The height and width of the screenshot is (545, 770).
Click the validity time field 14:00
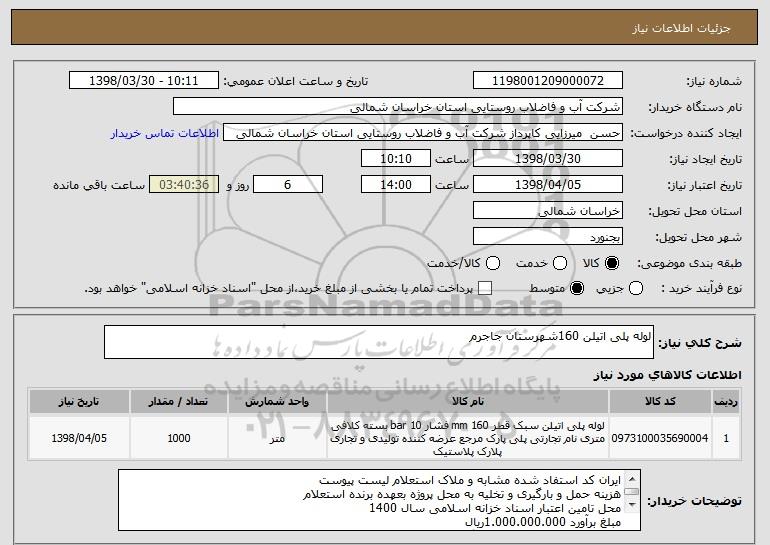click(396, 185)
